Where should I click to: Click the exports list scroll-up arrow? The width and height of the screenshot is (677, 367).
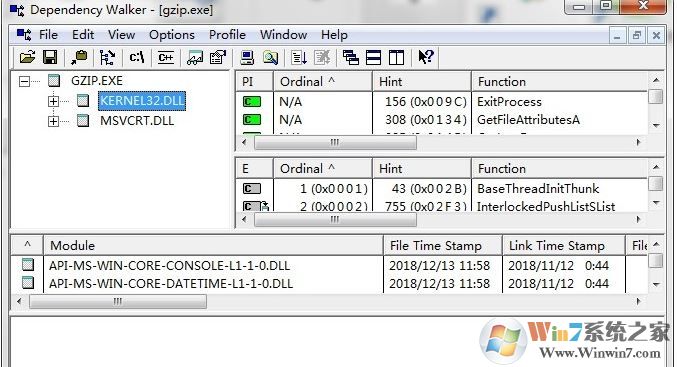[656, 167]
